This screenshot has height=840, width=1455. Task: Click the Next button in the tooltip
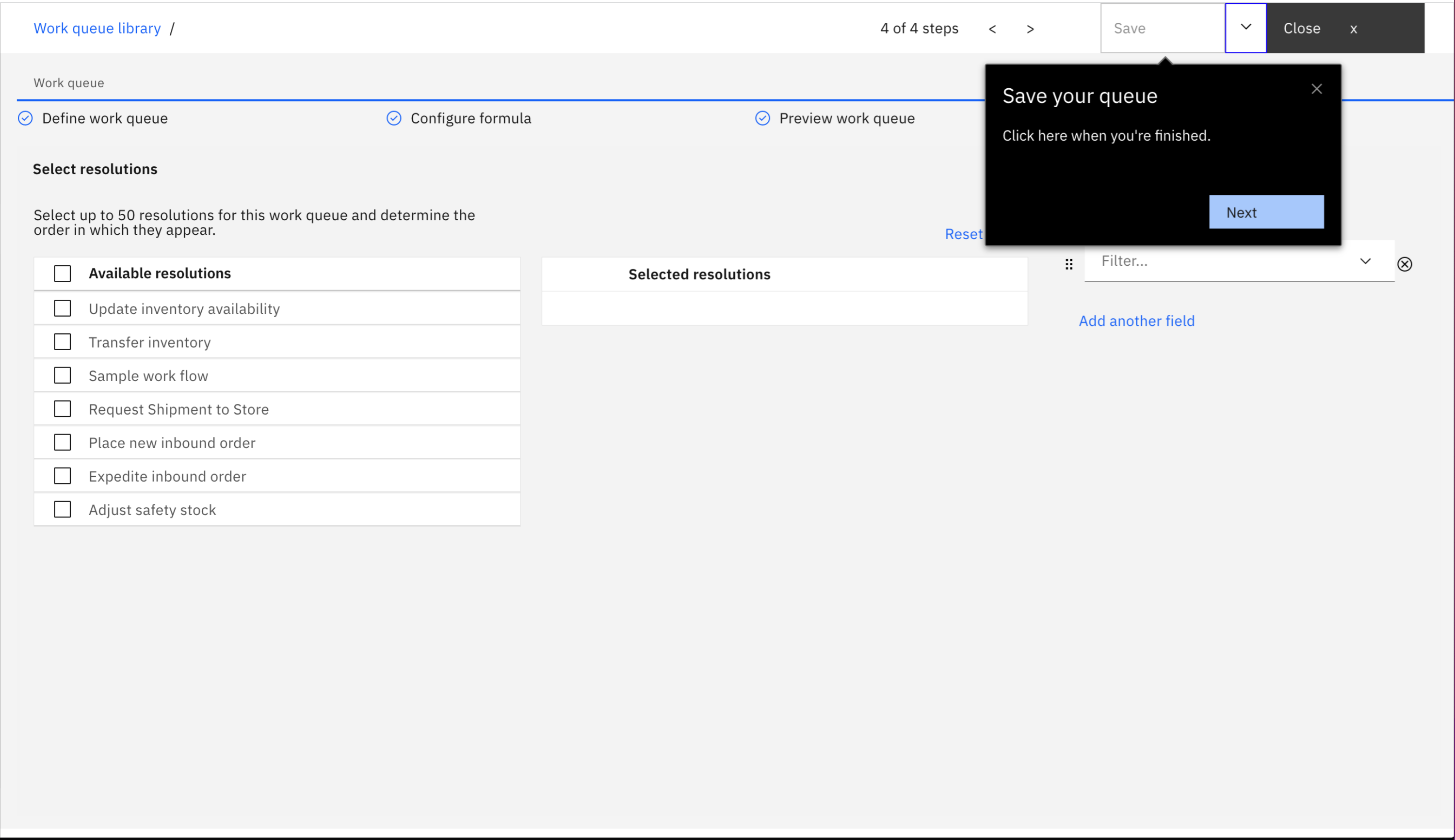coord(1266,212)
